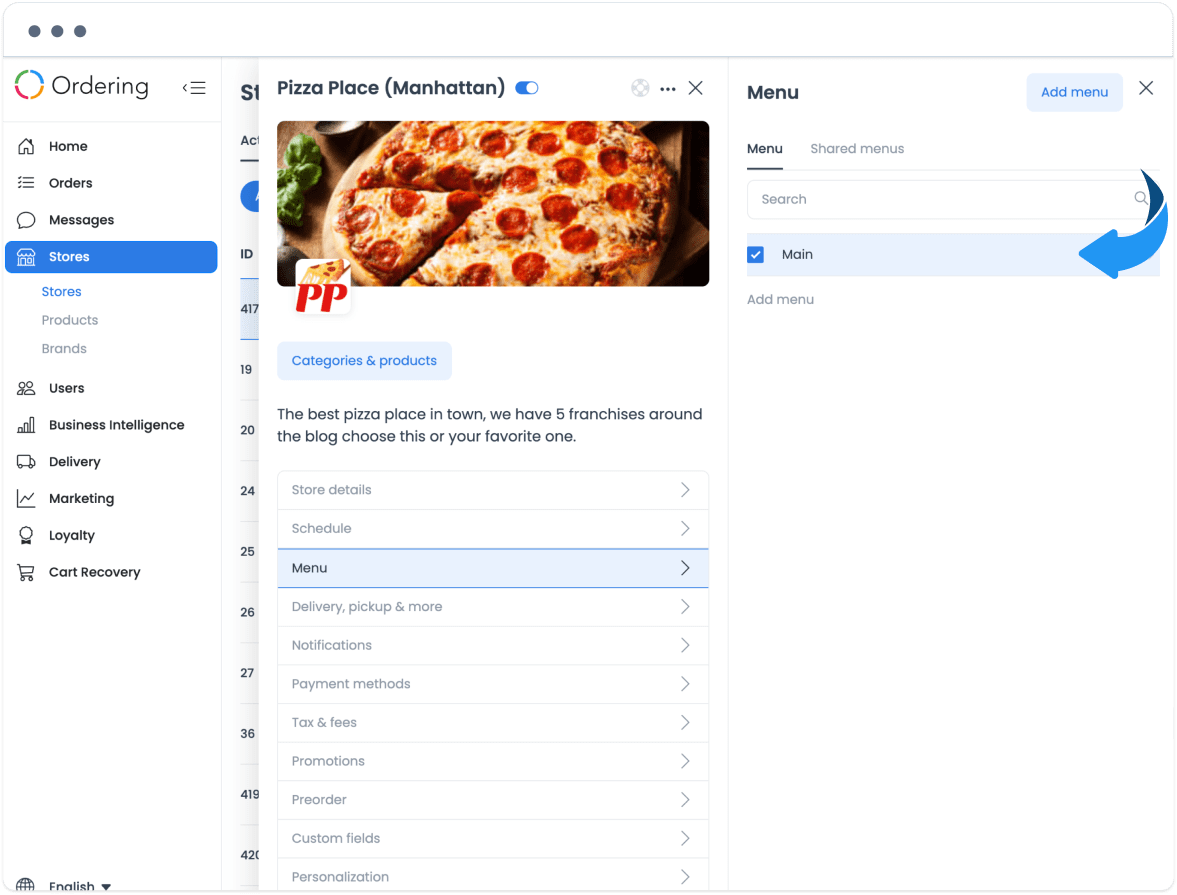Open the Products submenu link
Viewport: 1177px width, 895px height.
[x=70, y=320]
